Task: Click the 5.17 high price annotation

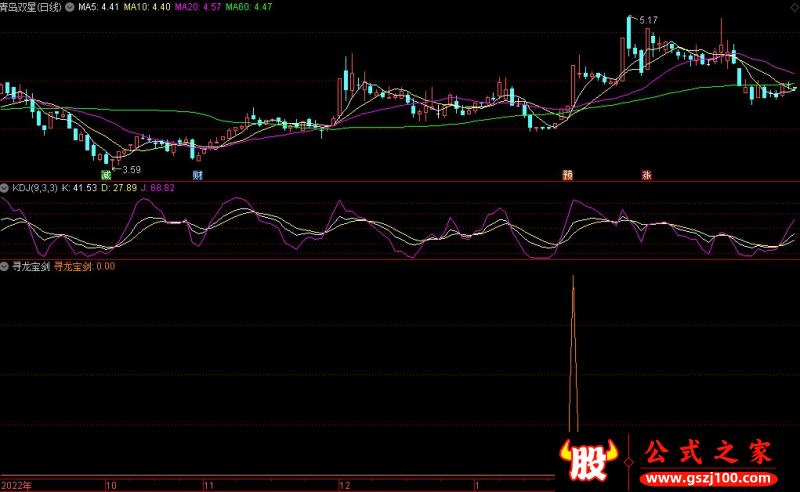Action: point(649,20)
